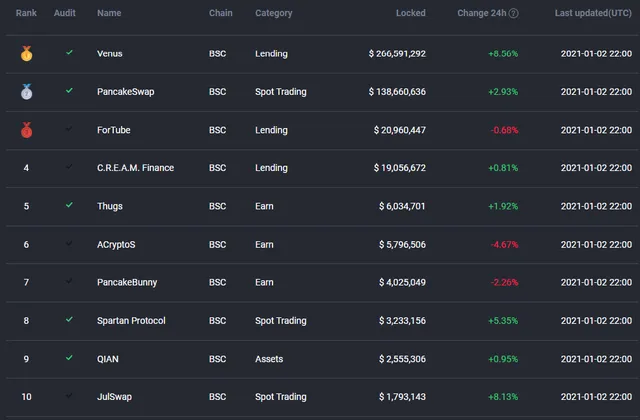Viewport: 640px width, 420px height.
Task: Open the ACryptoS project entry
Action: click(116, 244)
